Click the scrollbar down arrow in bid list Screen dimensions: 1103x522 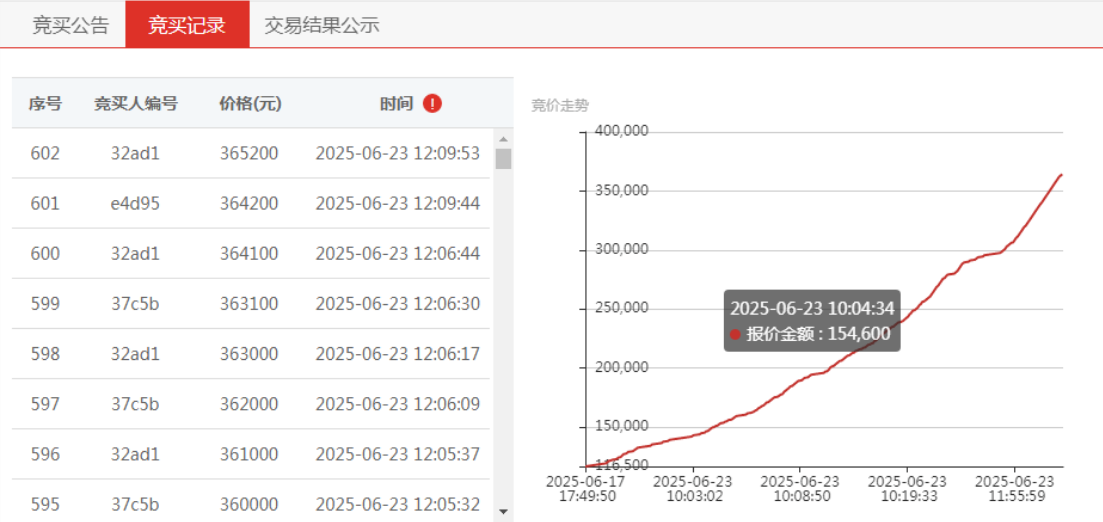click(x=503, y=511)
